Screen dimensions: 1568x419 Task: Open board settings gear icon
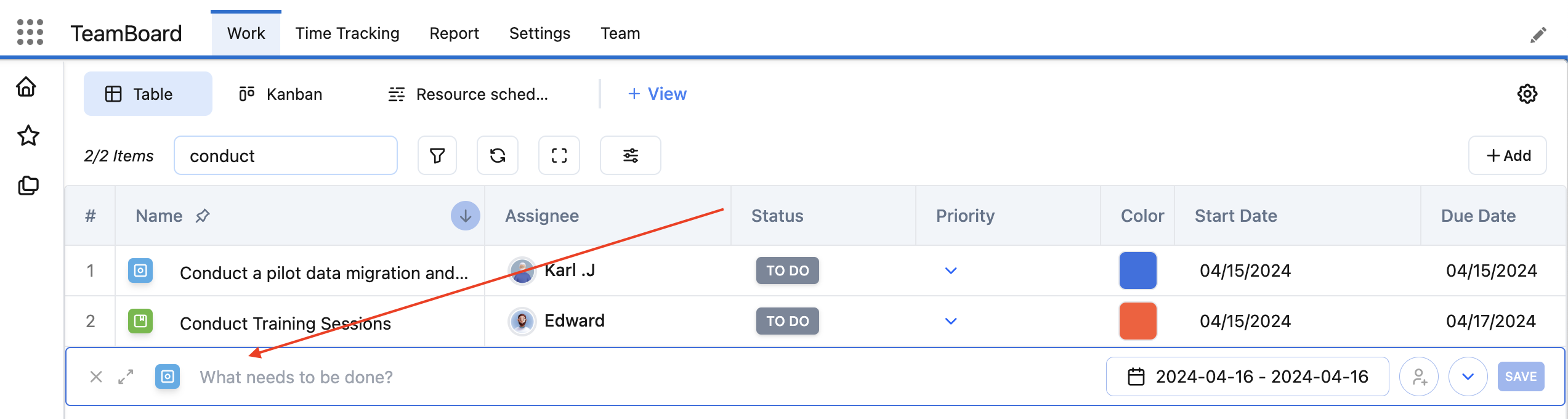(1527, 94)
